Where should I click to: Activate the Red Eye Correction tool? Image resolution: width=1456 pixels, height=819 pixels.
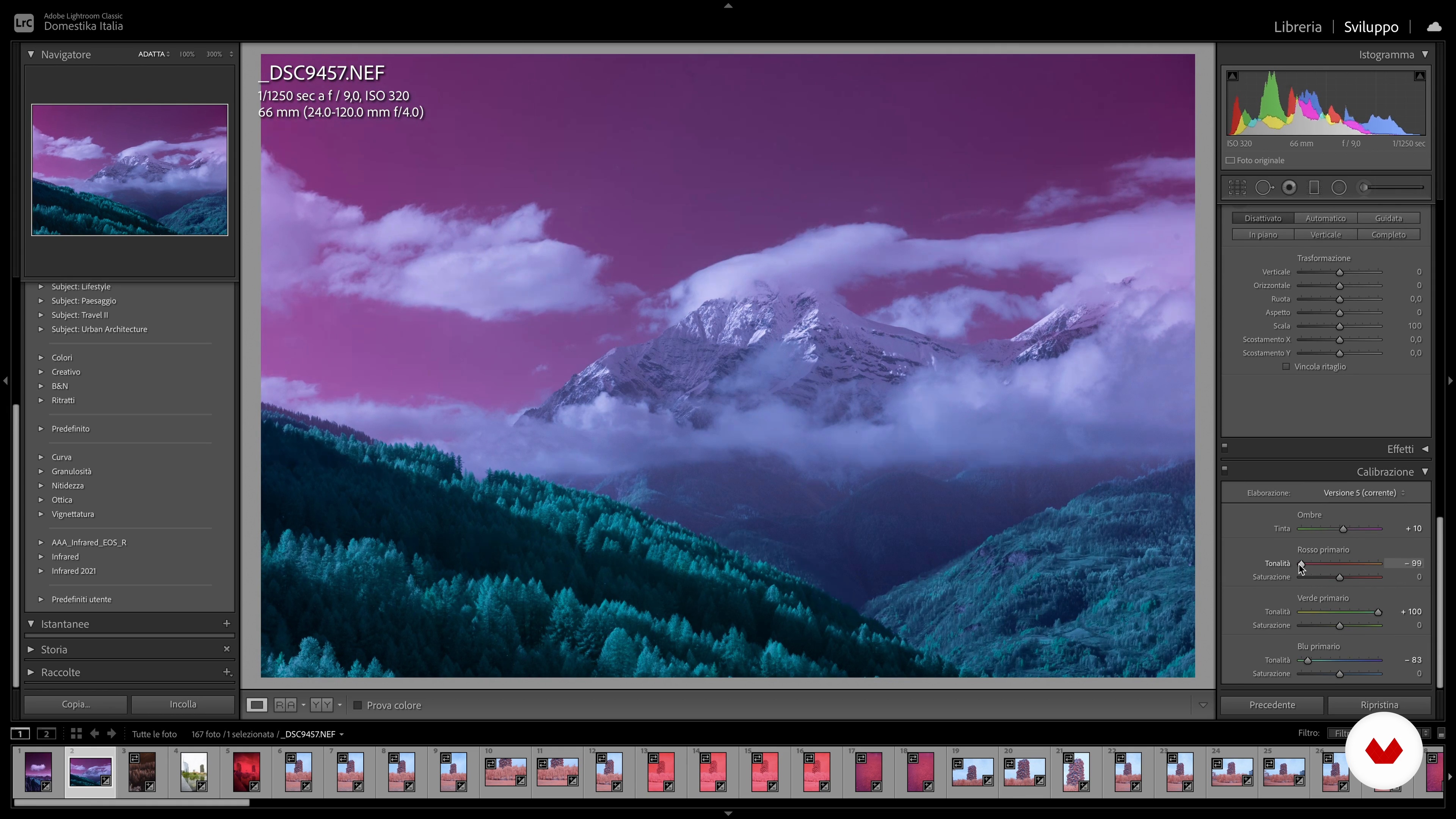click(1289, 188)
